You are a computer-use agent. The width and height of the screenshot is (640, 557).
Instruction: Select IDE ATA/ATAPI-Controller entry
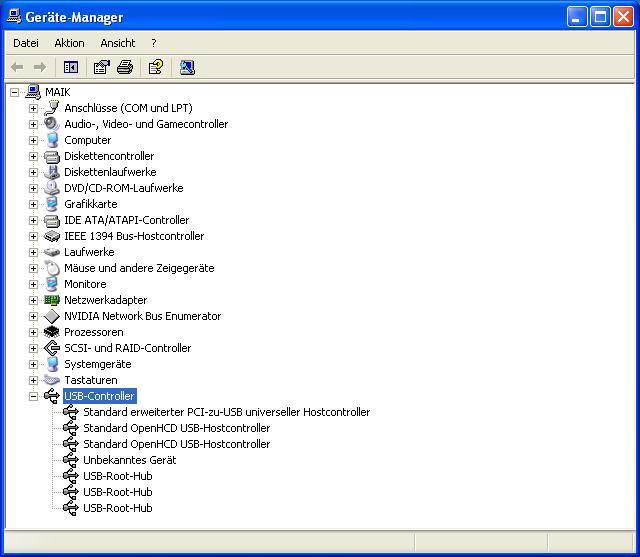(127, 220)
